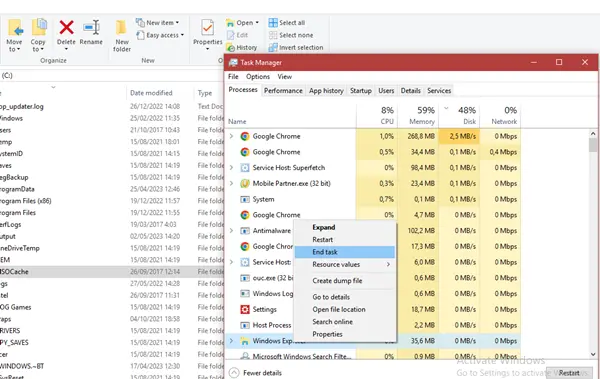Choose Go to details in context menu
The image size is (600, 379).
tap(345, 297)
